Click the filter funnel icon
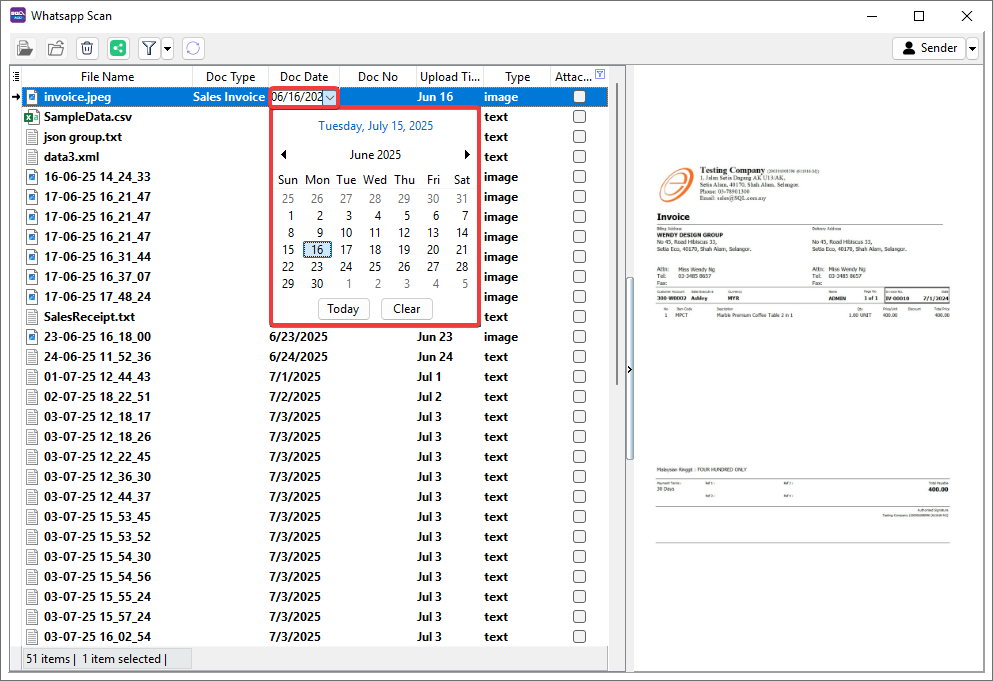The width and height of the screenshot is (993, 681). [148, 48]
